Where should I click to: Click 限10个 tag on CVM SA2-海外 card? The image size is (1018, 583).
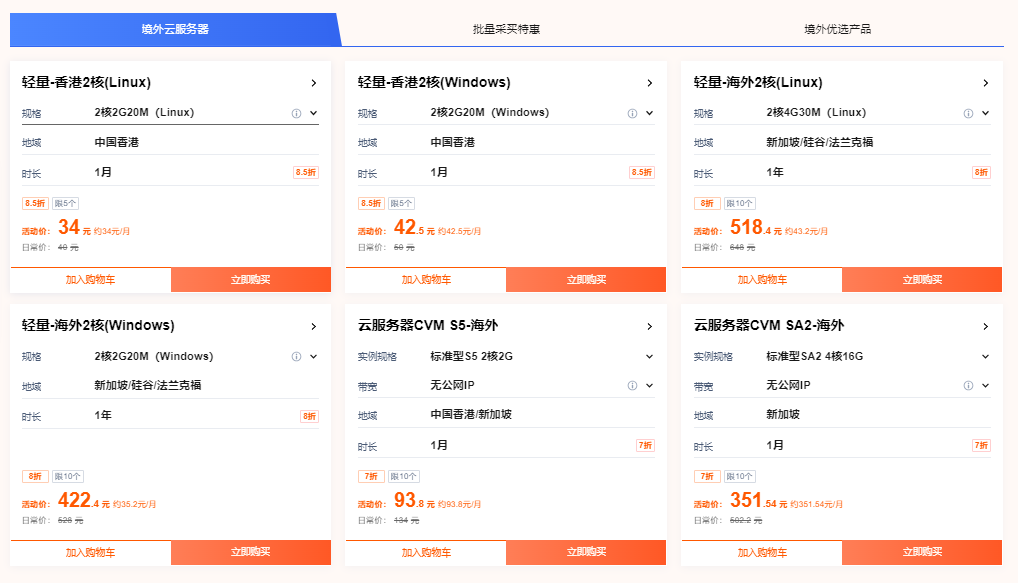pos(739,477)
